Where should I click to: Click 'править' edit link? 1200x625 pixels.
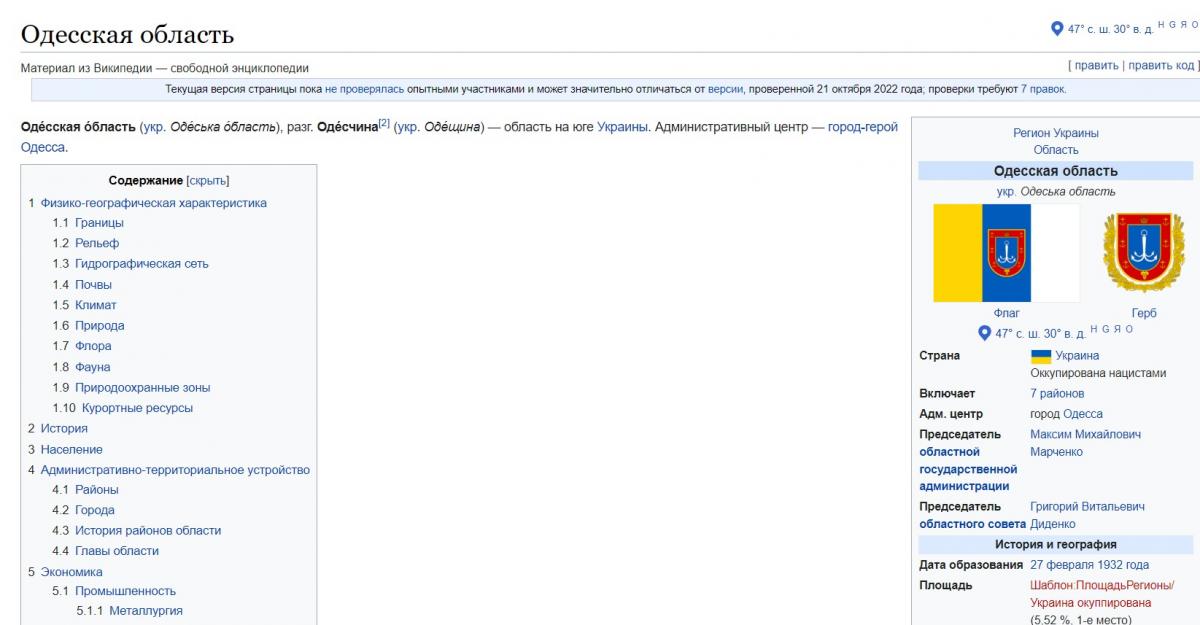(1096, 66)
